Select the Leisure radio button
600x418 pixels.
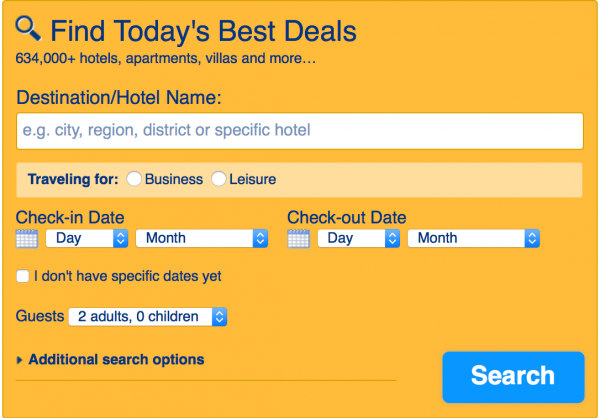click(x=219, y=180)
